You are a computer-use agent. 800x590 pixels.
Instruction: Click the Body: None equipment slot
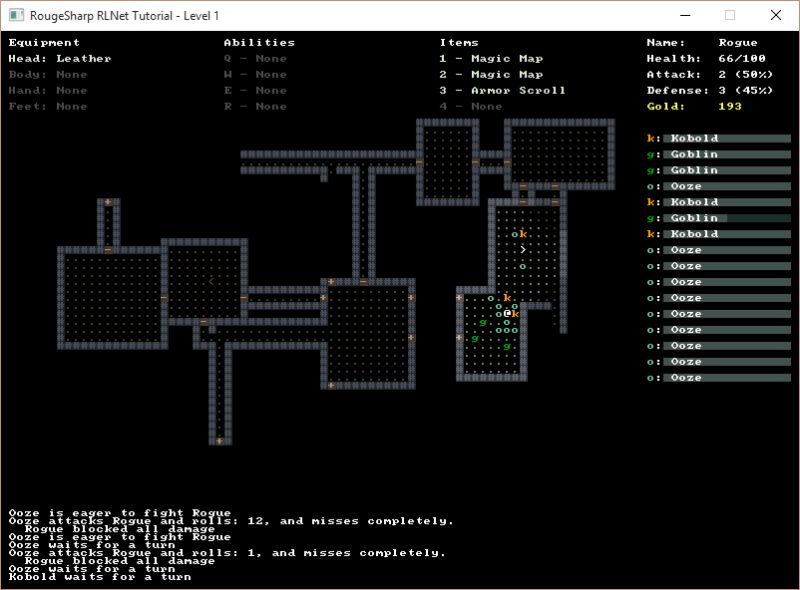48,75
